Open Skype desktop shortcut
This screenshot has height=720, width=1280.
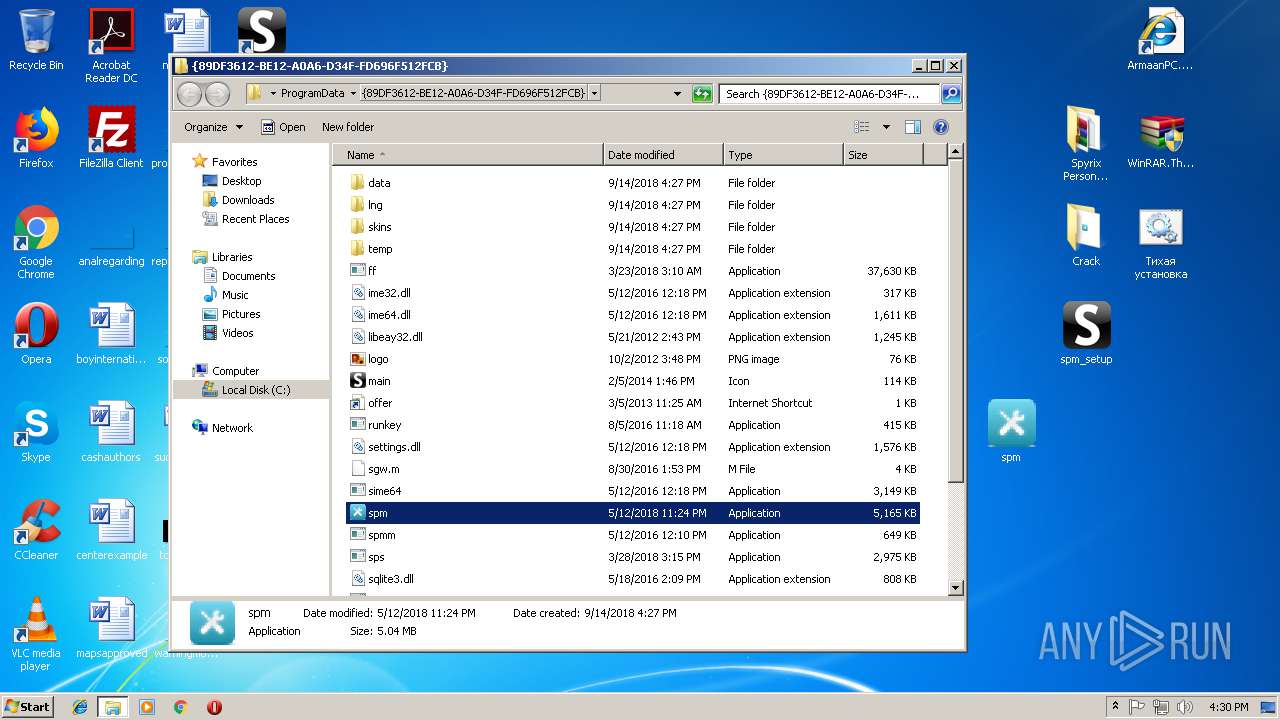click(x=36, y=432)
